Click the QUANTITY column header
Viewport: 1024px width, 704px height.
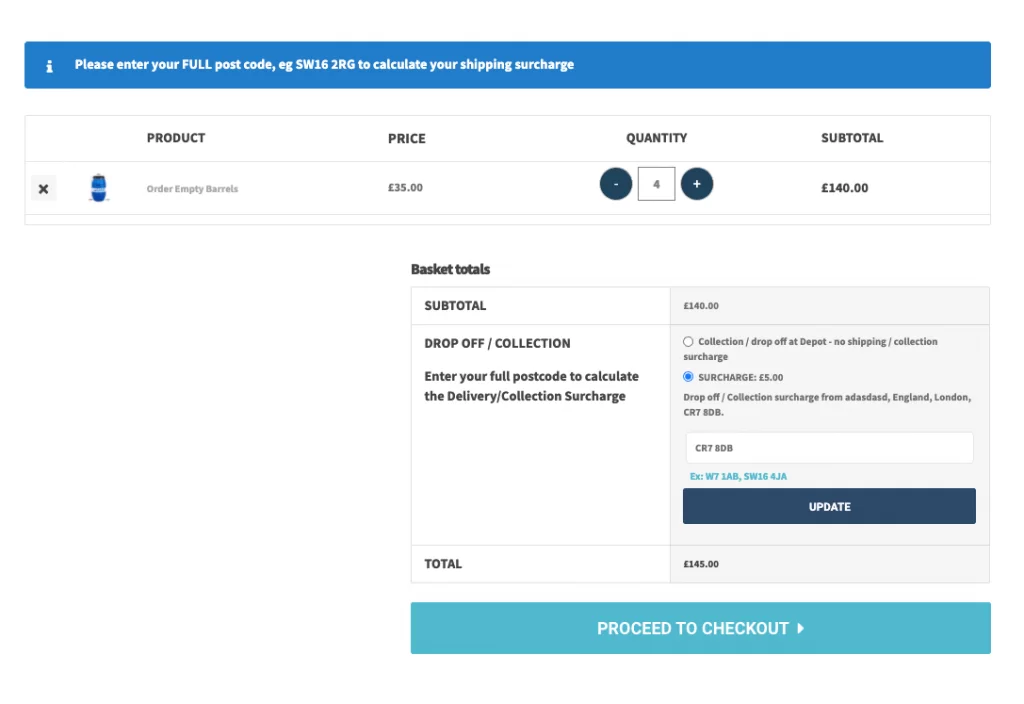(x=656, y=138)
